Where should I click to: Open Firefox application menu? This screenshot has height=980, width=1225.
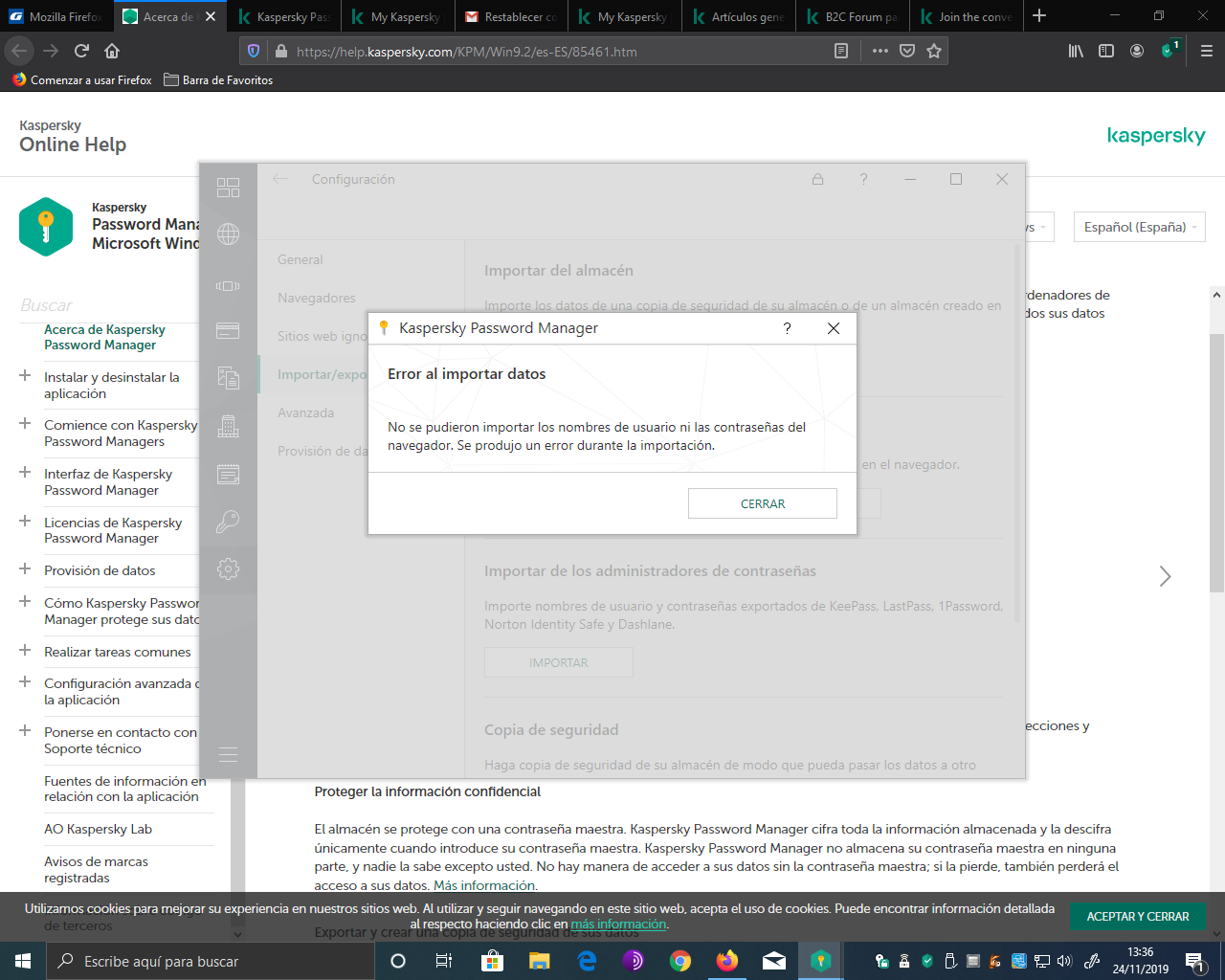coord(1206,52)
